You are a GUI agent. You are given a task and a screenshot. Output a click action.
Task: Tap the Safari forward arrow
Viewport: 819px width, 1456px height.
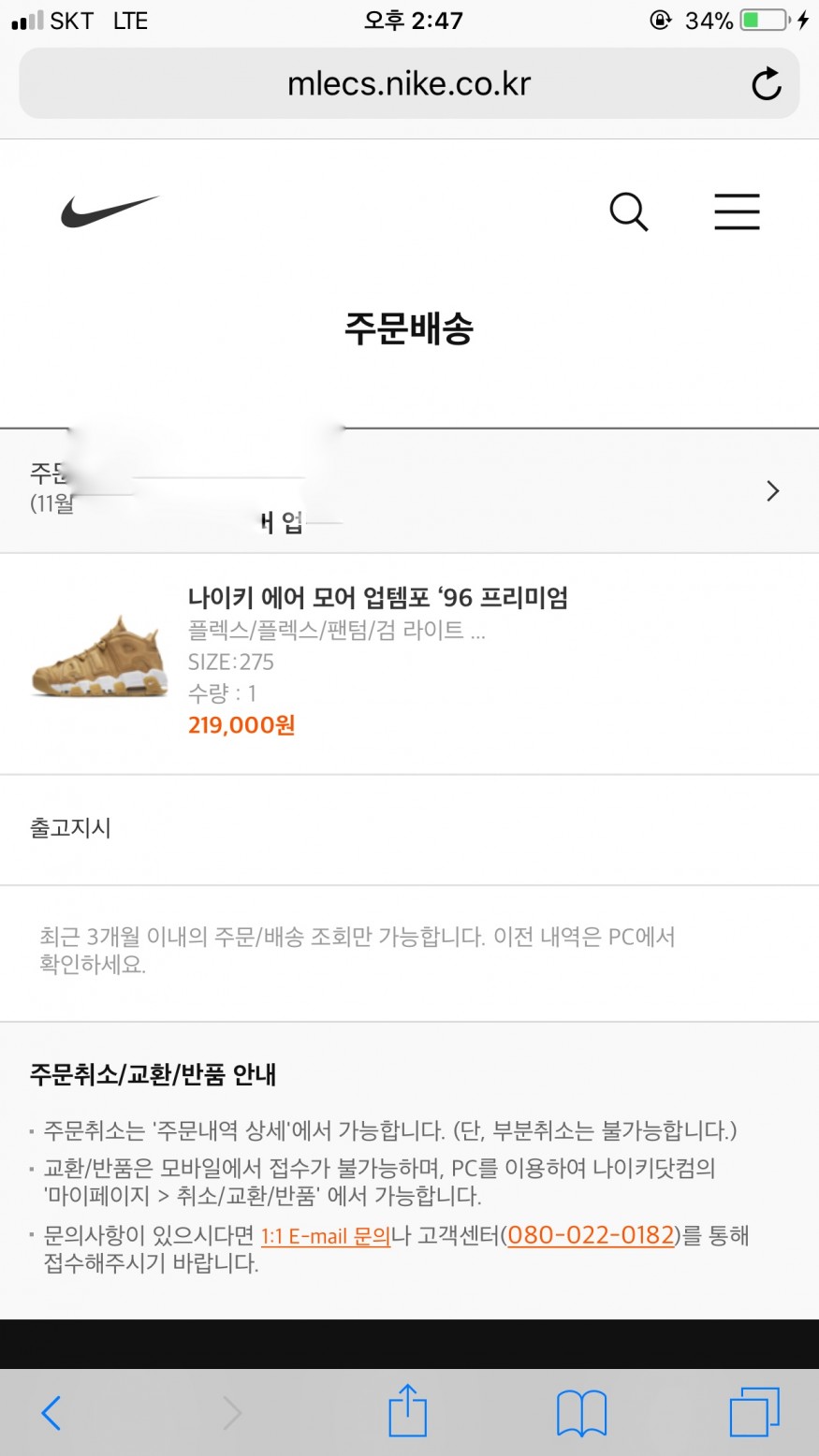tap(231, 1413)
